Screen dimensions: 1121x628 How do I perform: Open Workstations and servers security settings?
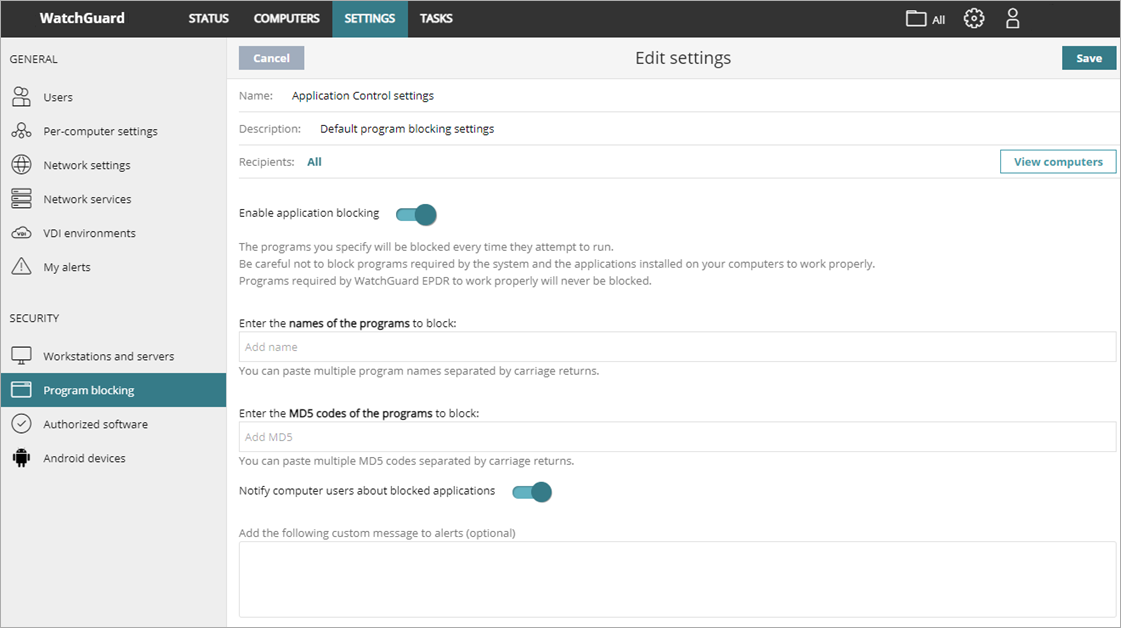click(x=108, y=355)
